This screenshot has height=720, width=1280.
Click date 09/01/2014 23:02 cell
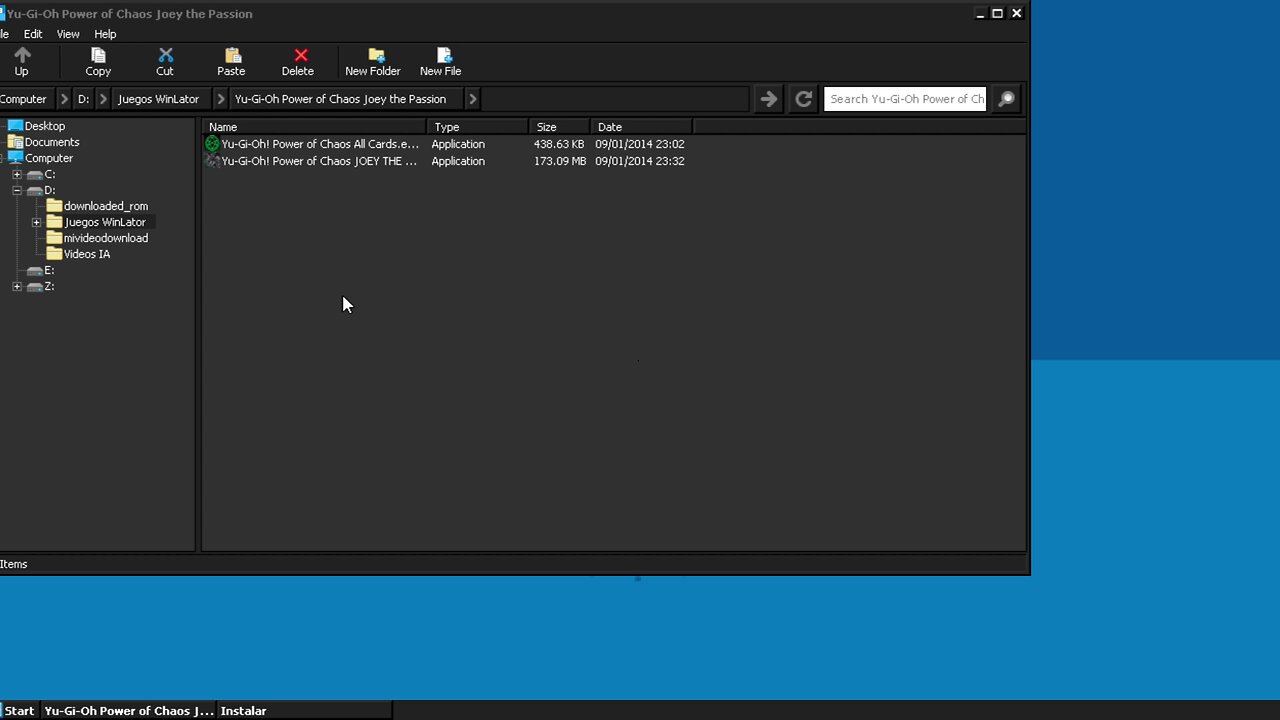pos(640,144)
